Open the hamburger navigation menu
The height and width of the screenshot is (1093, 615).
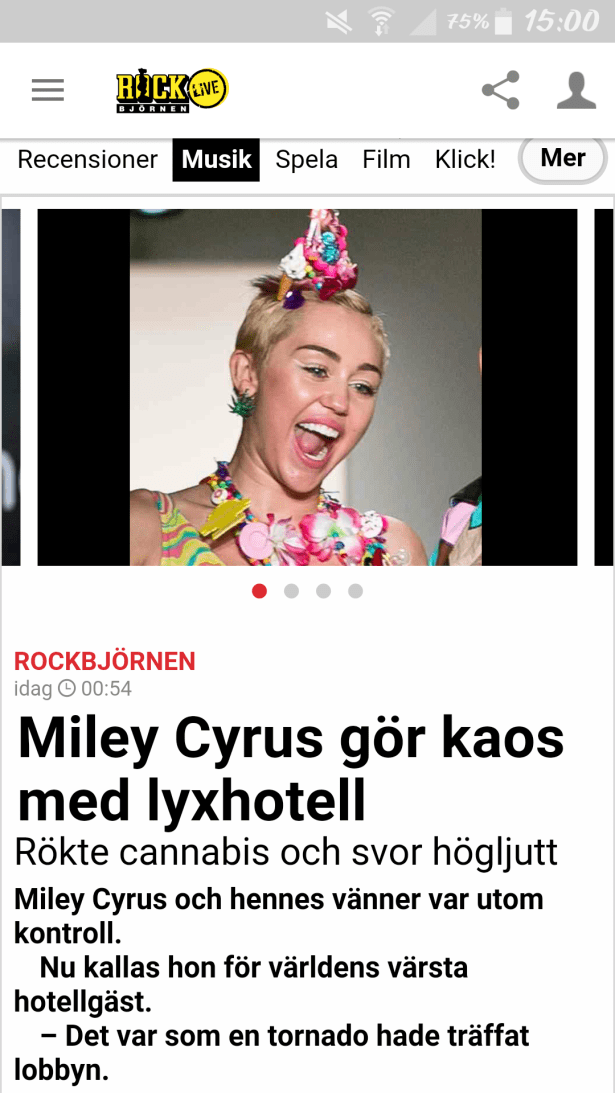click(48, 91)
